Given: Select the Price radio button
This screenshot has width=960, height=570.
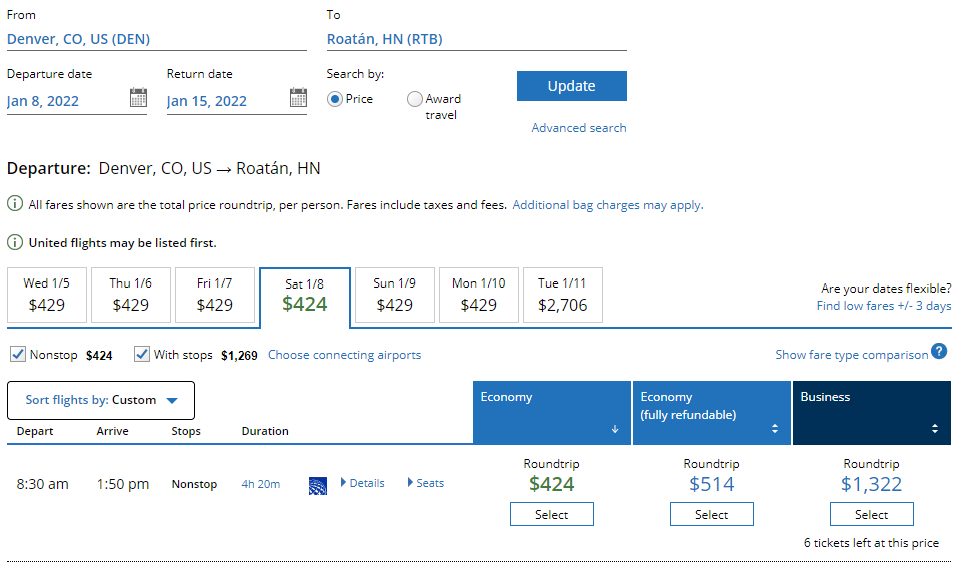Looking at the screenshot, I should [x=335, y=99].
